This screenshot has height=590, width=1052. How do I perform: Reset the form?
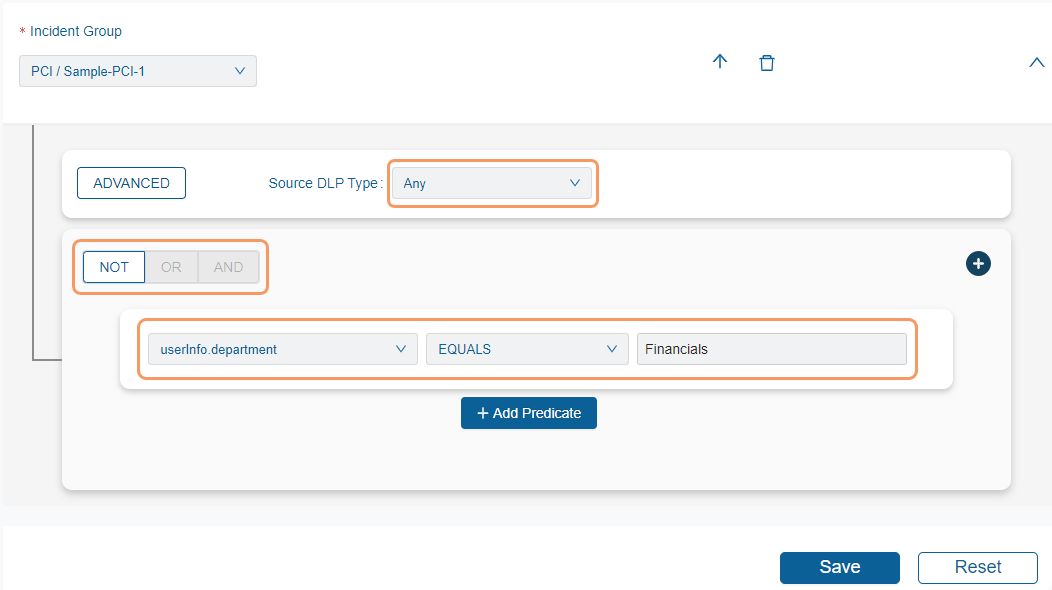tap(977, 567)
